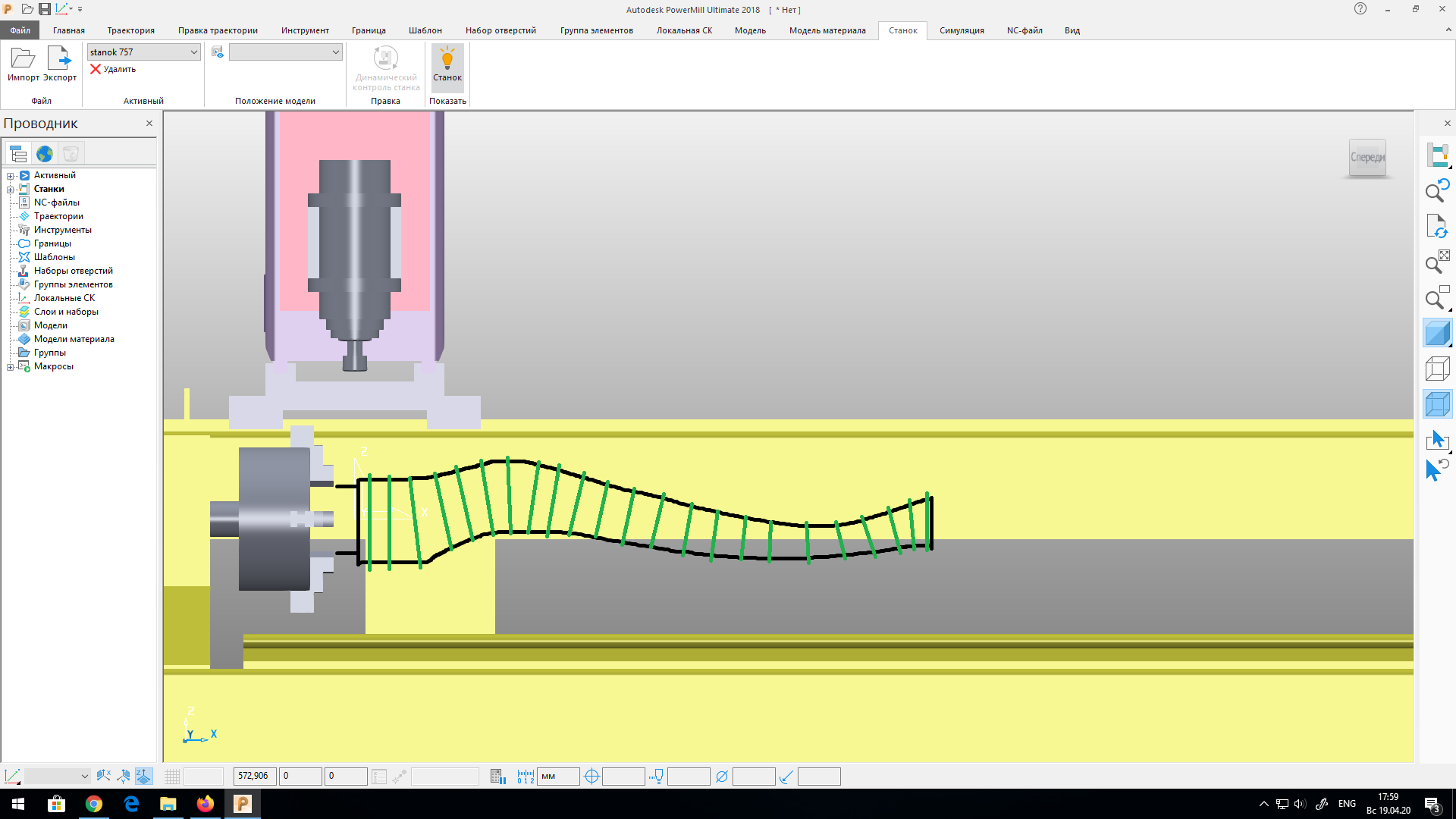This screenshot has width=1456, height=819.
Task: Click zoom to fit magnifier icon
Action: (x=1437, y=262)
